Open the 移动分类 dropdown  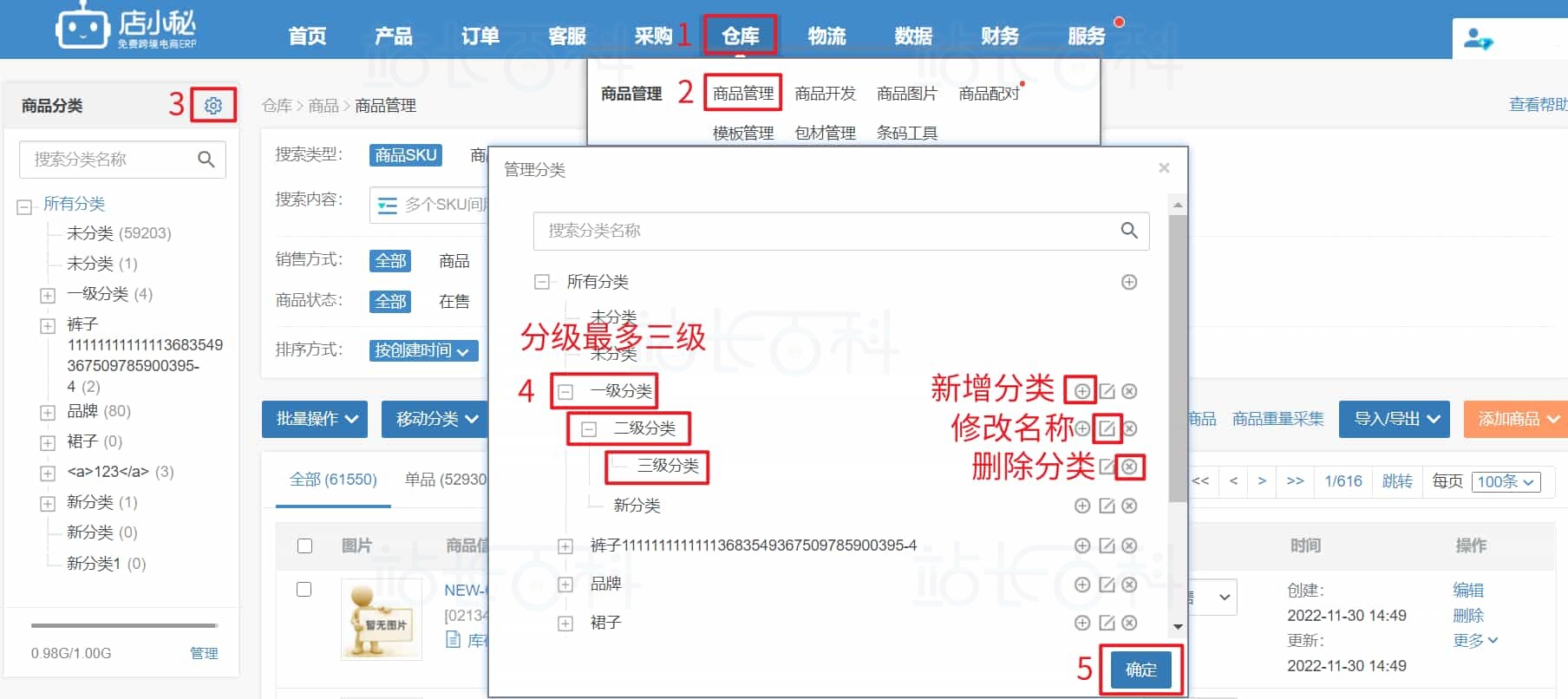coord(435,419)
